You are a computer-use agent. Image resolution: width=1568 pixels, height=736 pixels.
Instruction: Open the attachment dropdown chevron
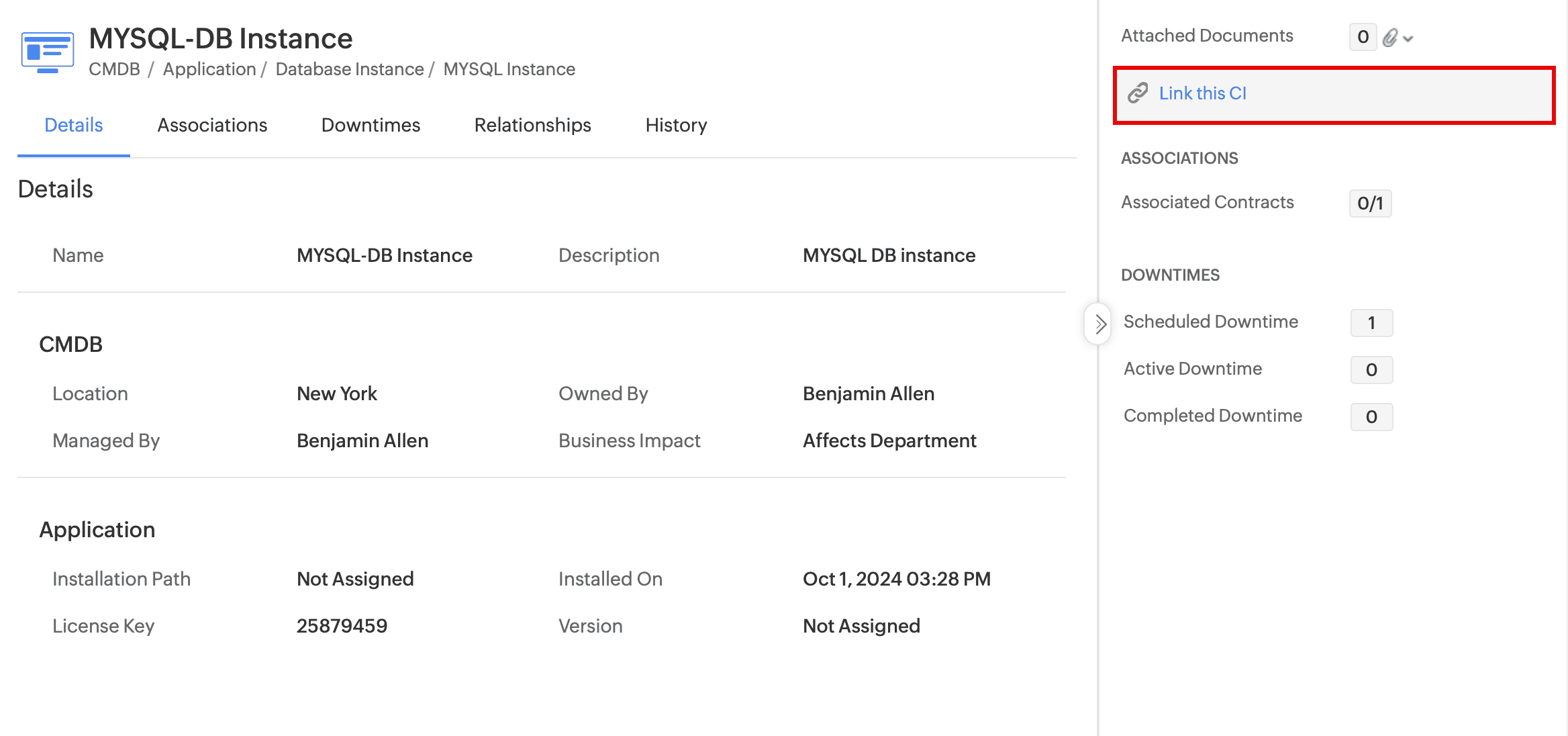(1408, 39)
